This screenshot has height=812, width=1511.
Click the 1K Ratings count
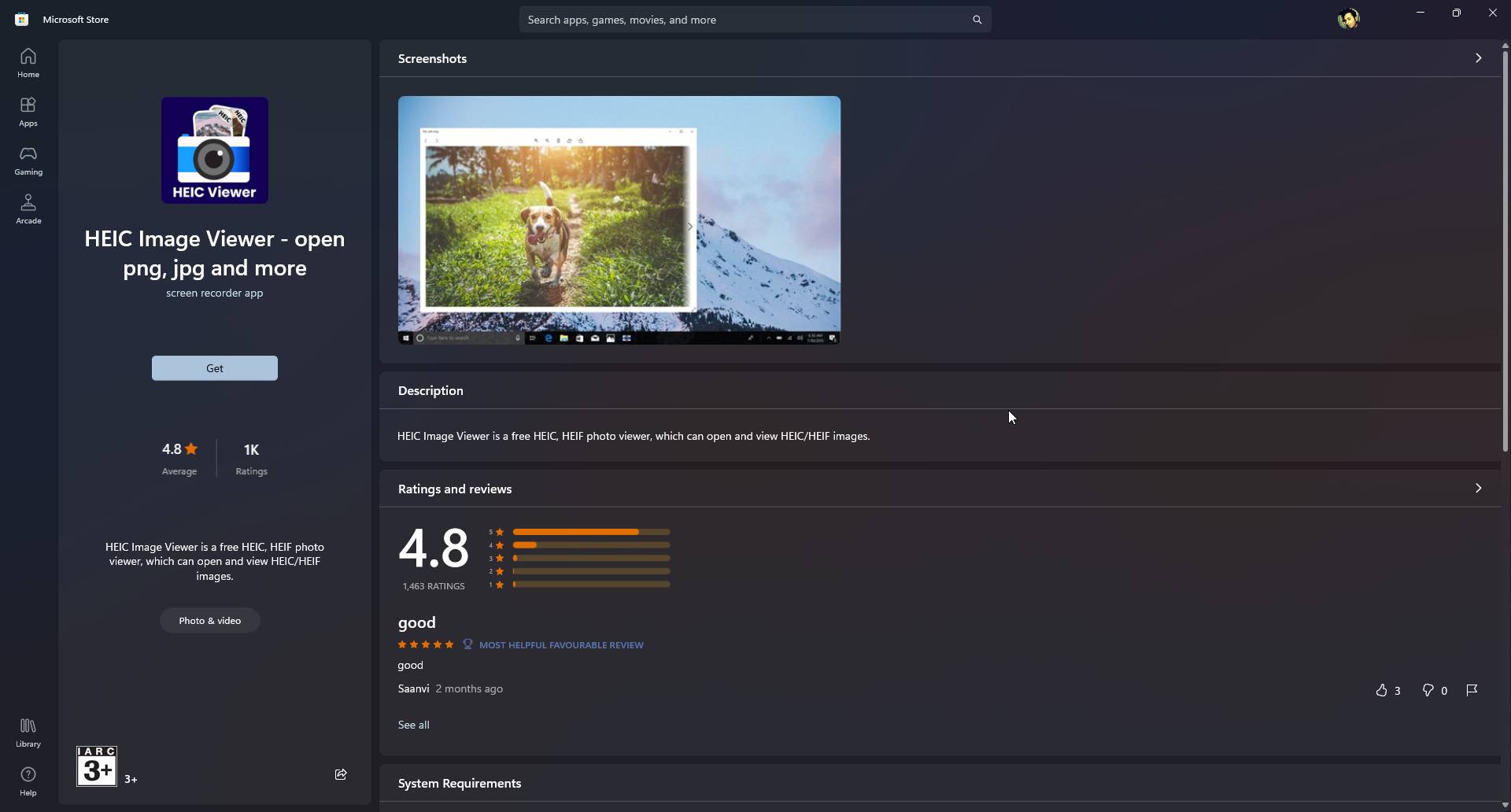click(252, 459)
